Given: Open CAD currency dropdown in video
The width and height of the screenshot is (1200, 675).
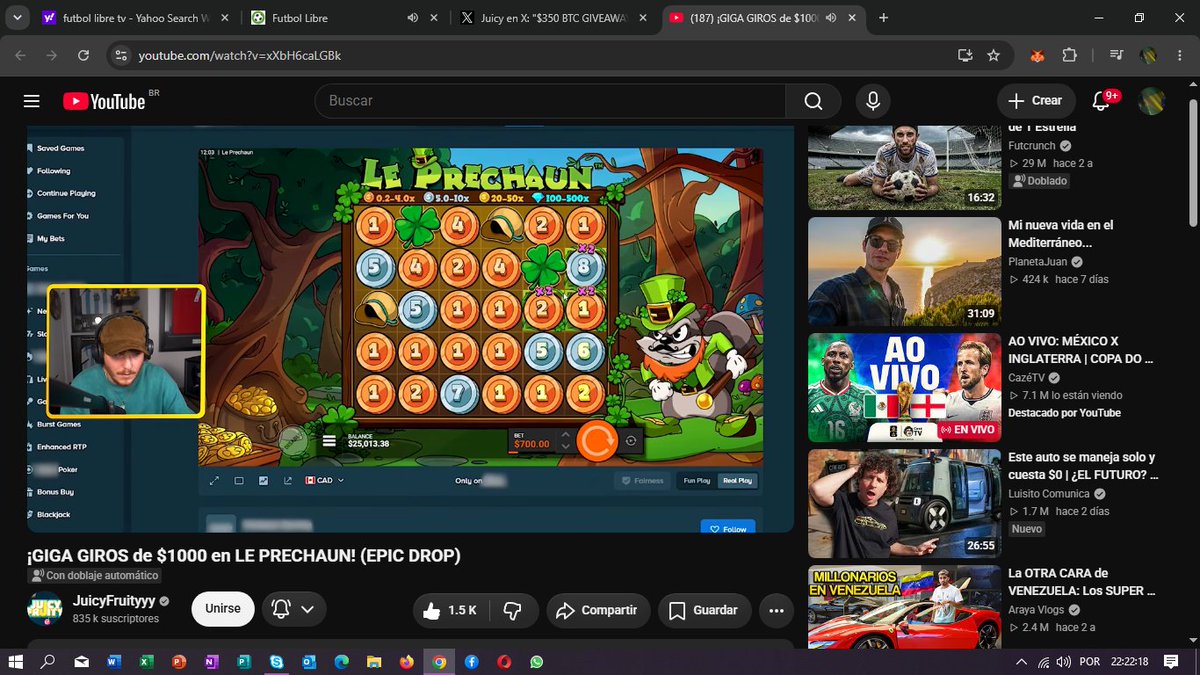Looking at the screenshot, I should pos(323,481).
